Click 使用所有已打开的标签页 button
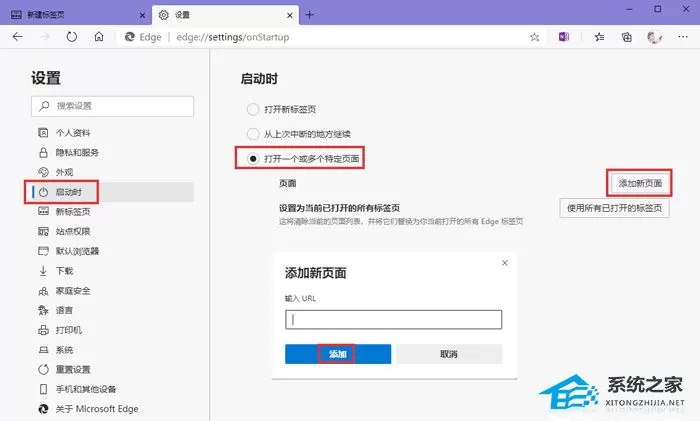This screenshot has height=421, width=700. (x=614, y=208)
